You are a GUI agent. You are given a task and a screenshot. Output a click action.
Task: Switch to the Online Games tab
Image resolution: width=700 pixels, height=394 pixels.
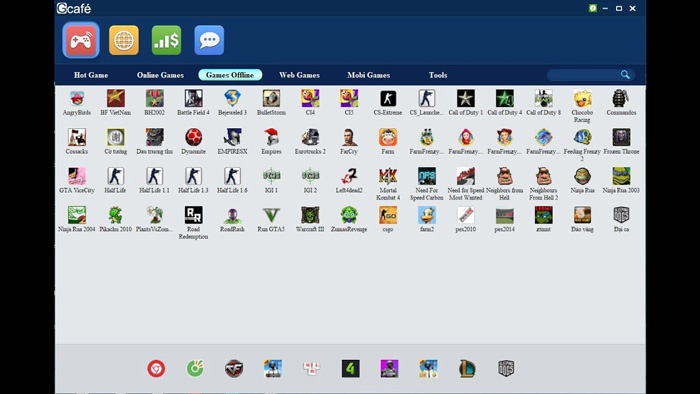pos(160,75)
